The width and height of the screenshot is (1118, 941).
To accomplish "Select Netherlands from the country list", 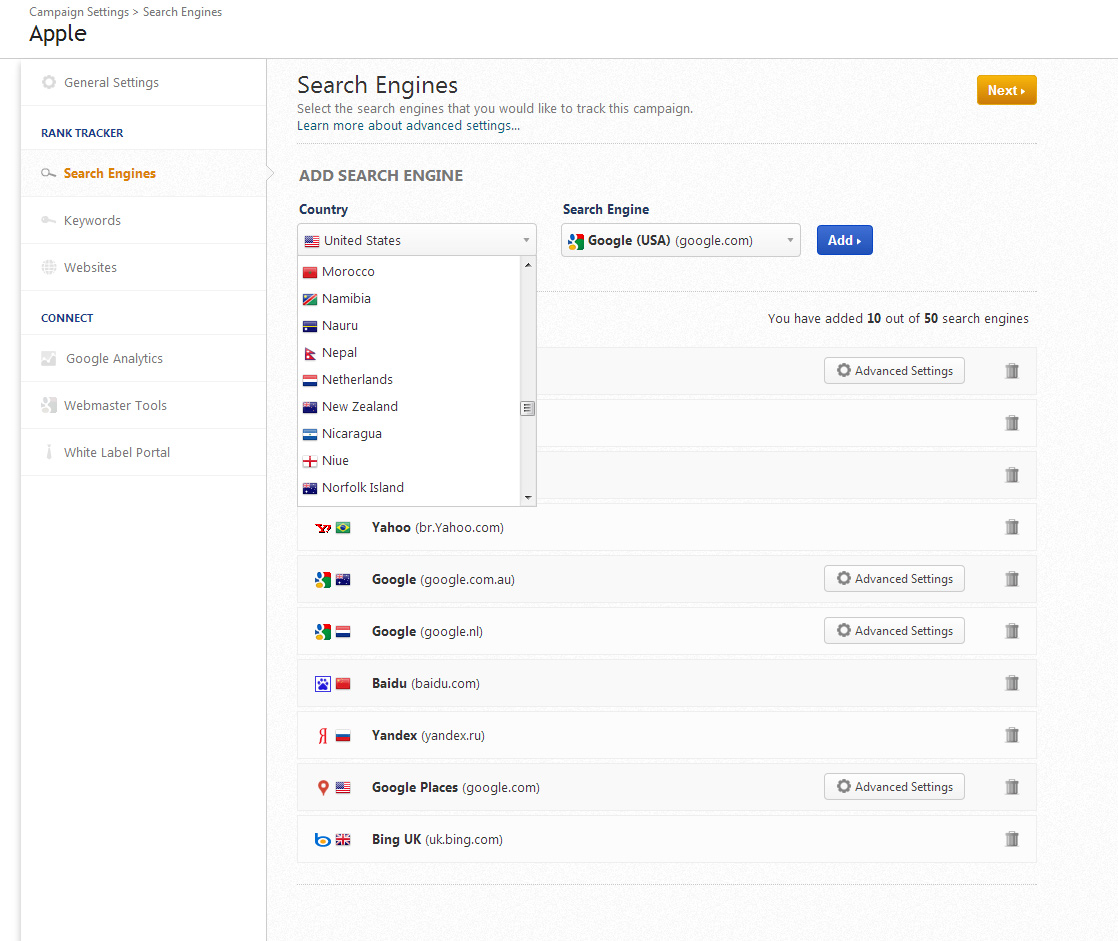I will (357, 380).
